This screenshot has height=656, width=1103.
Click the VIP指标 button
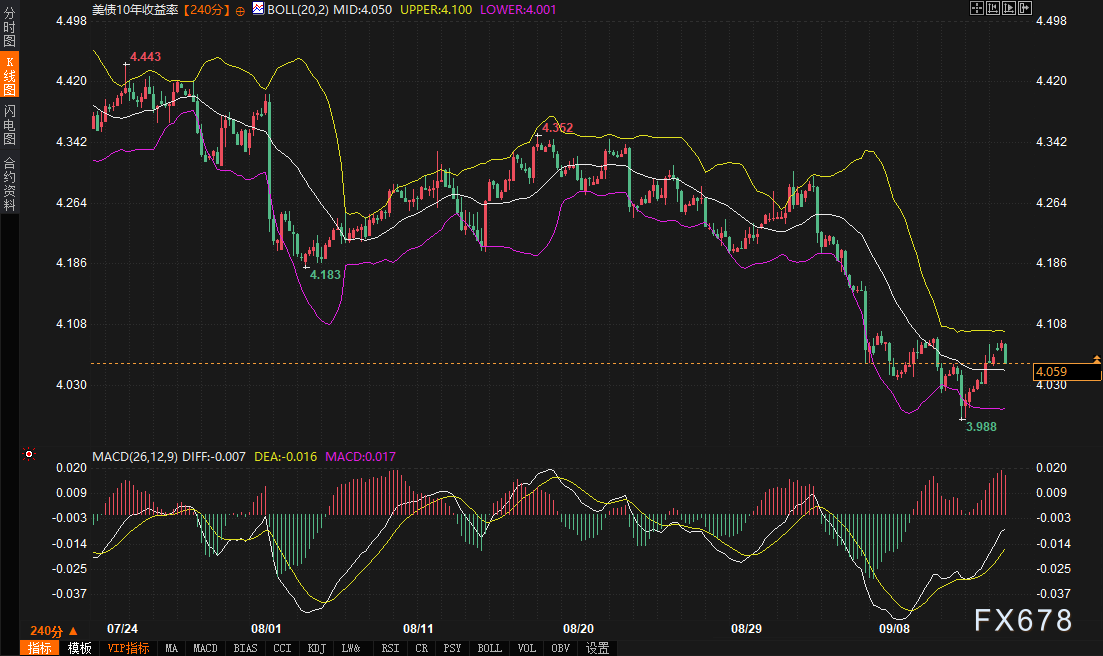click(128, 648)
